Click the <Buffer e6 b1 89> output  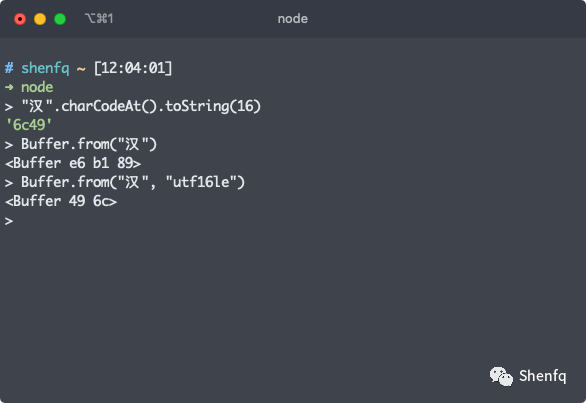coord(73,163)
